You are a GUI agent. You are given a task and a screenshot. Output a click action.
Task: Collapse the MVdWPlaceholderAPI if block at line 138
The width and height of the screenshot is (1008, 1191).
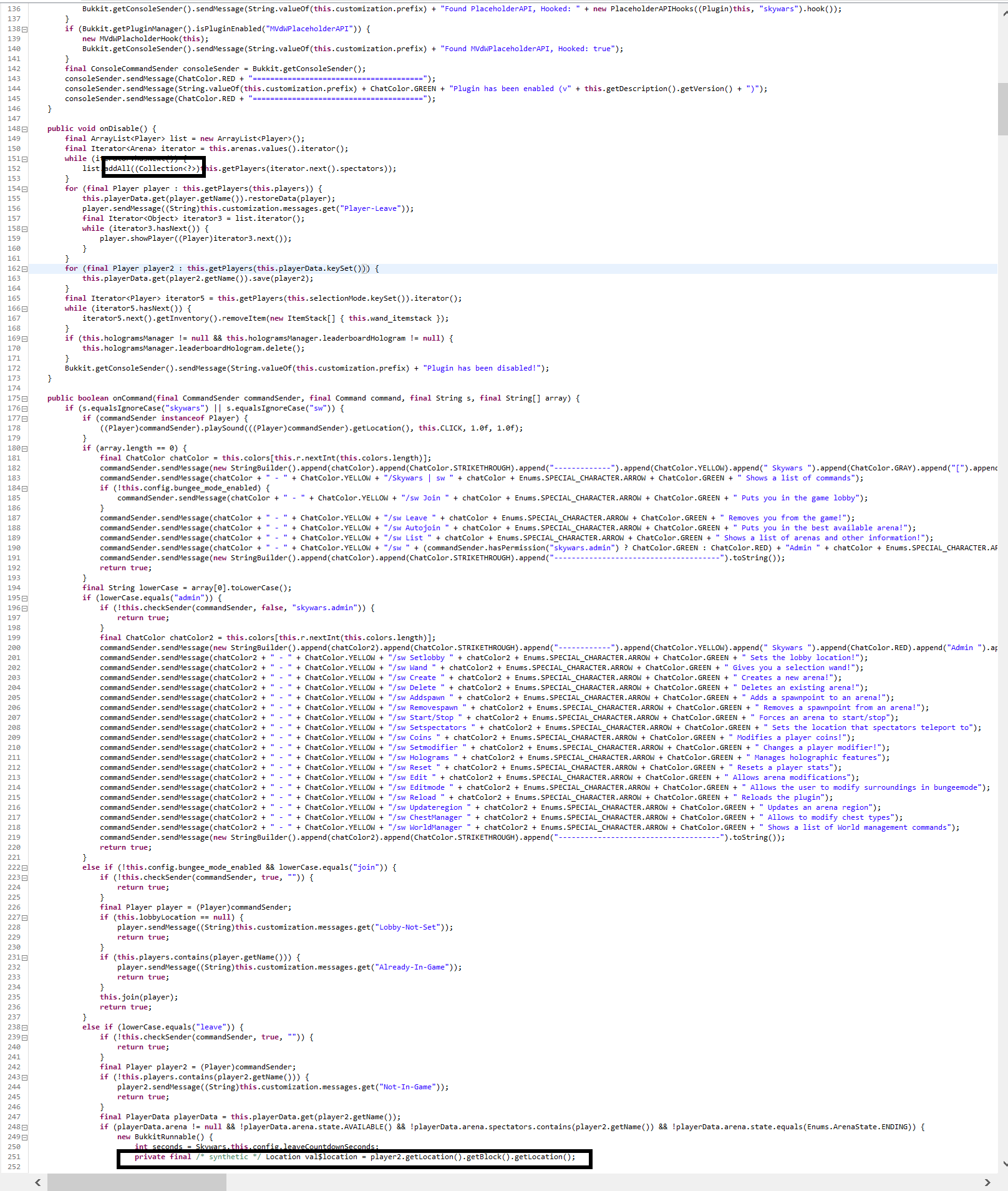pos(24,29)
